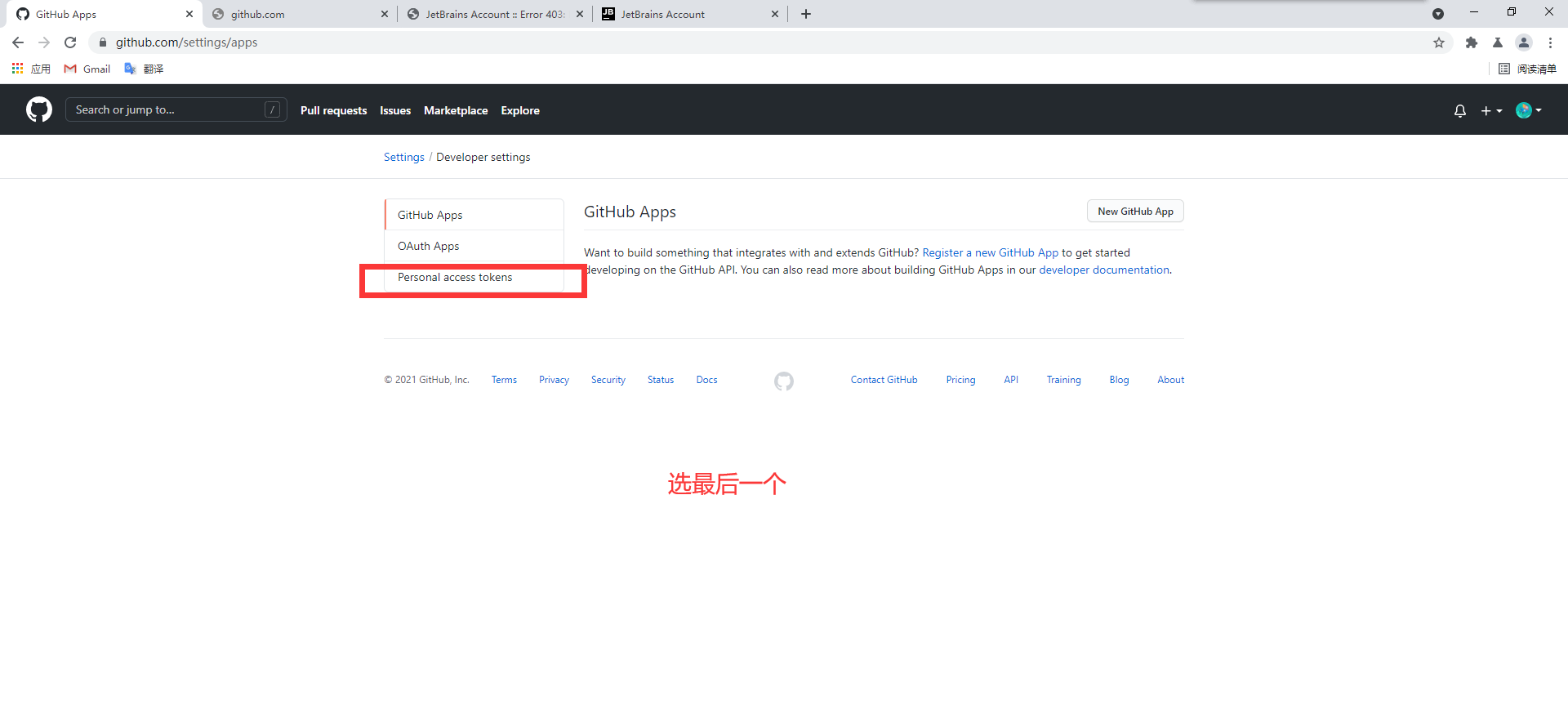Click the tab search dropdown circle icon
This screenshot has height=718, width=1568.
pos(1438,14)
